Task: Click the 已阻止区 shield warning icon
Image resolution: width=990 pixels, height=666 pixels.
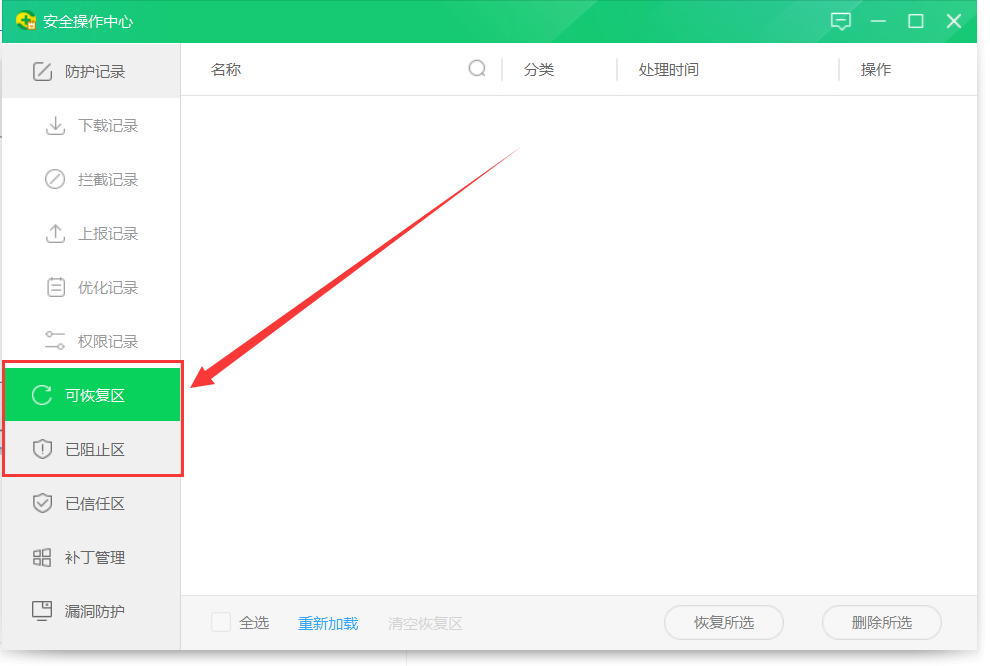Action: tap(42, 450)
